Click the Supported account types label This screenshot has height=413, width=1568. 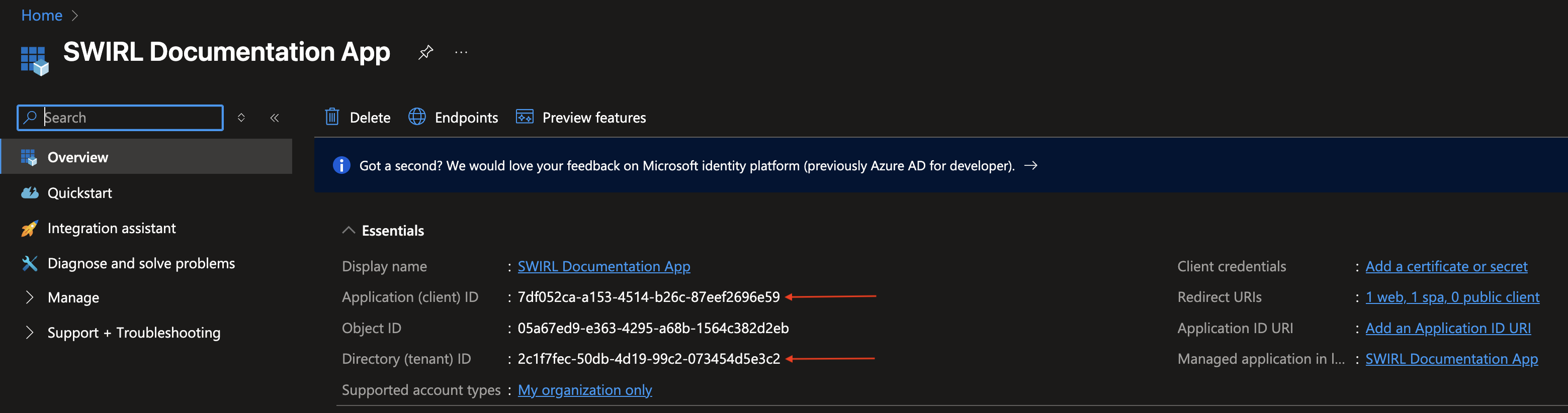pos(420,390)
